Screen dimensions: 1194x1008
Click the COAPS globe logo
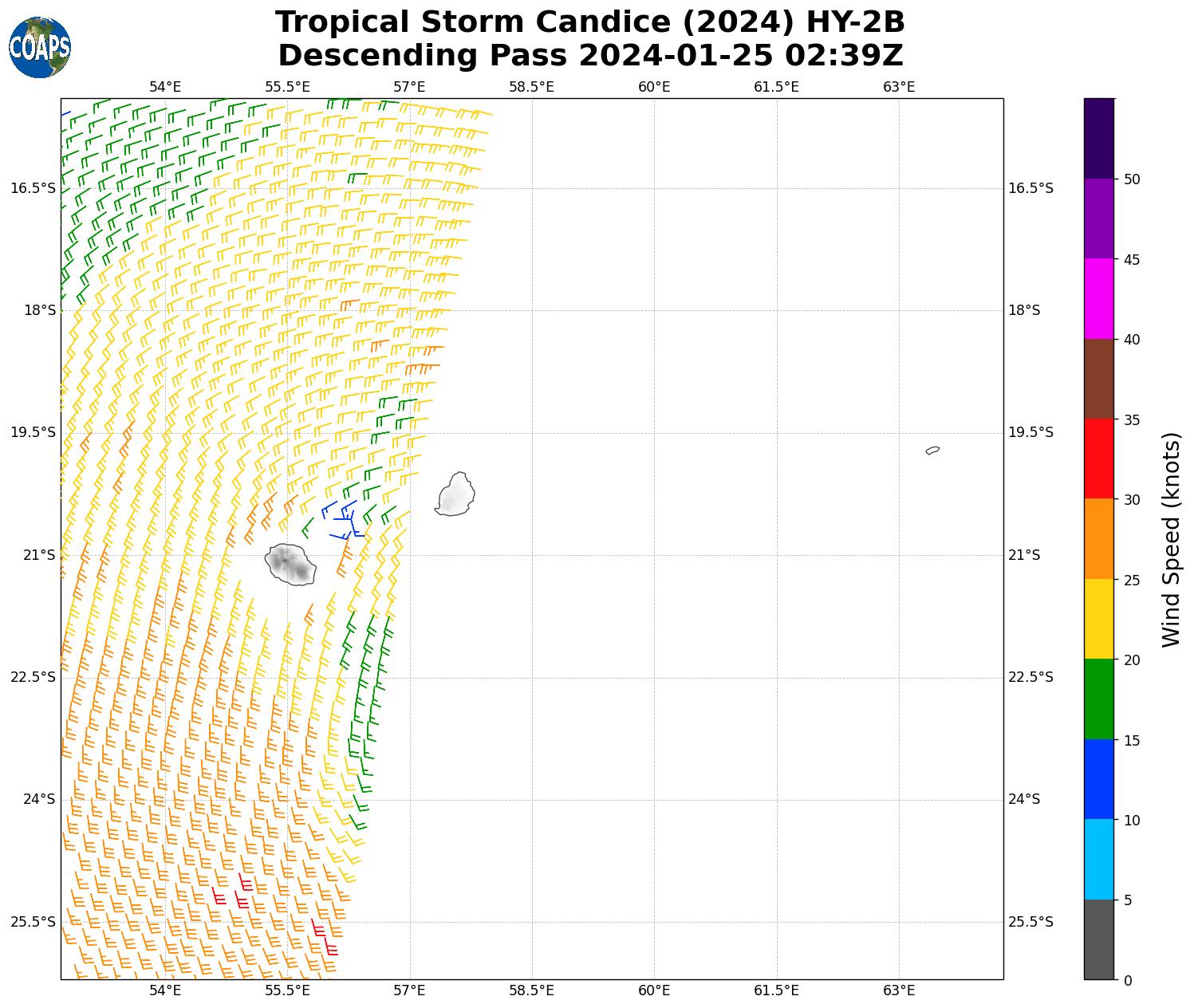[40, 48]
